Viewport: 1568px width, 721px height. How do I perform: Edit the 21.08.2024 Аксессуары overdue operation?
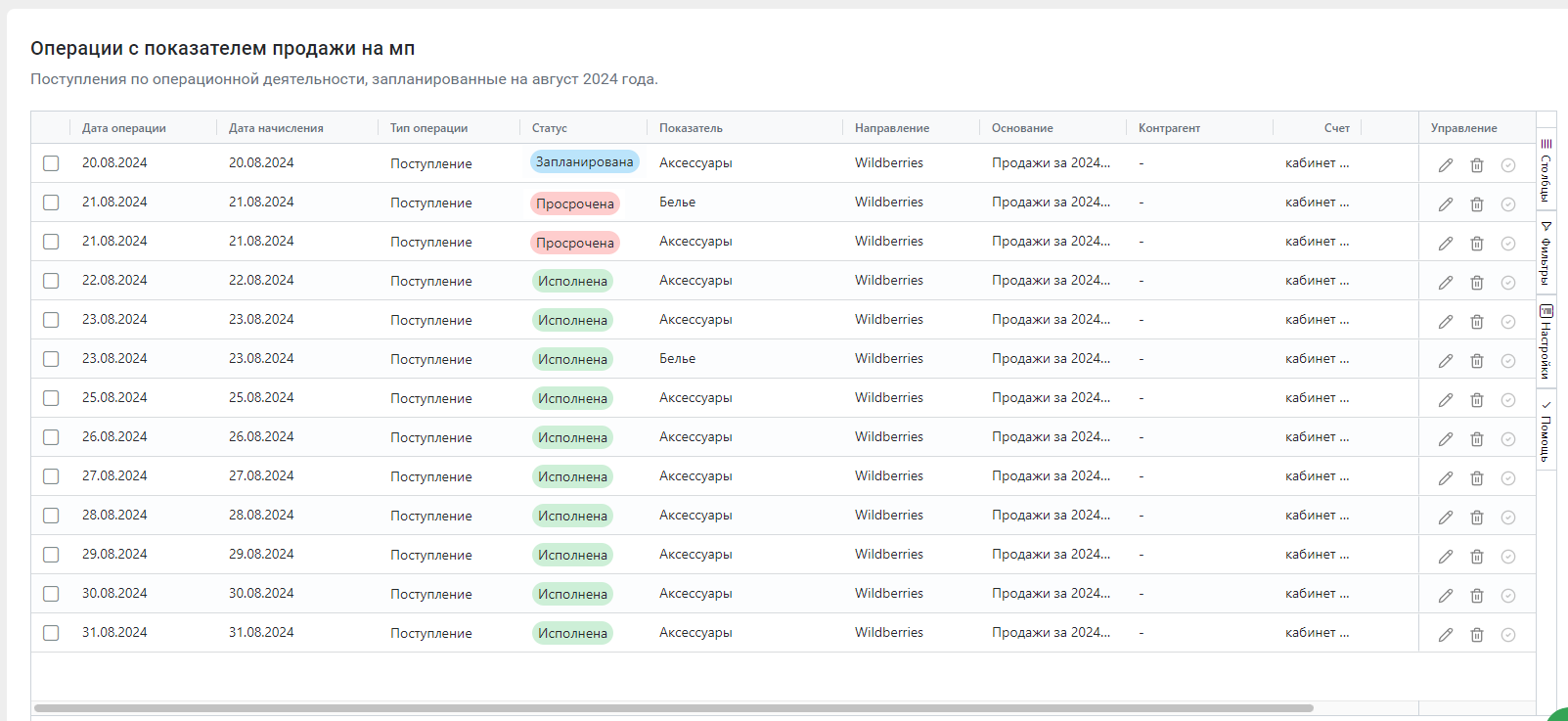tap(1446, 244)
